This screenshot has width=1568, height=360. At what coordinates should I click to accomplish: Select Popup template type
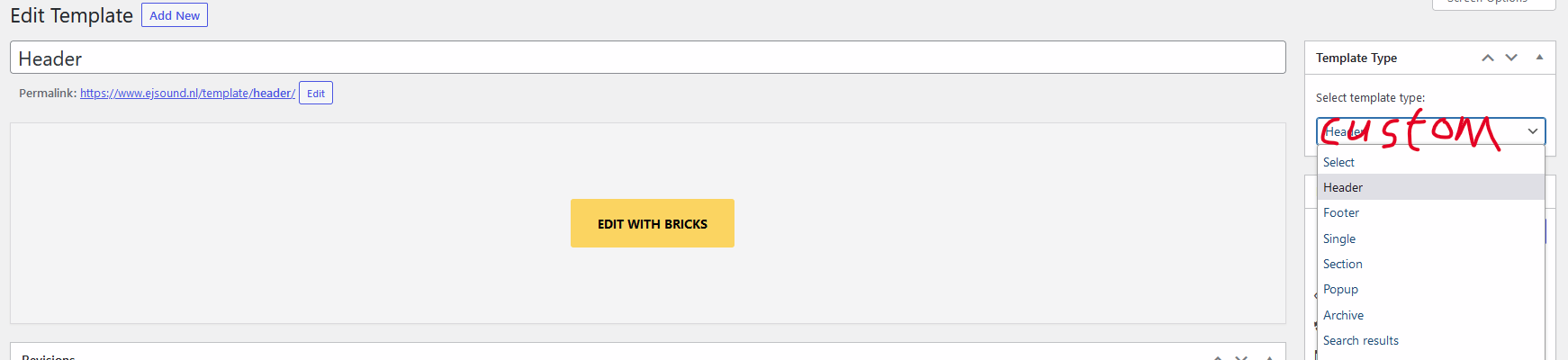(x=1340, y=290)
